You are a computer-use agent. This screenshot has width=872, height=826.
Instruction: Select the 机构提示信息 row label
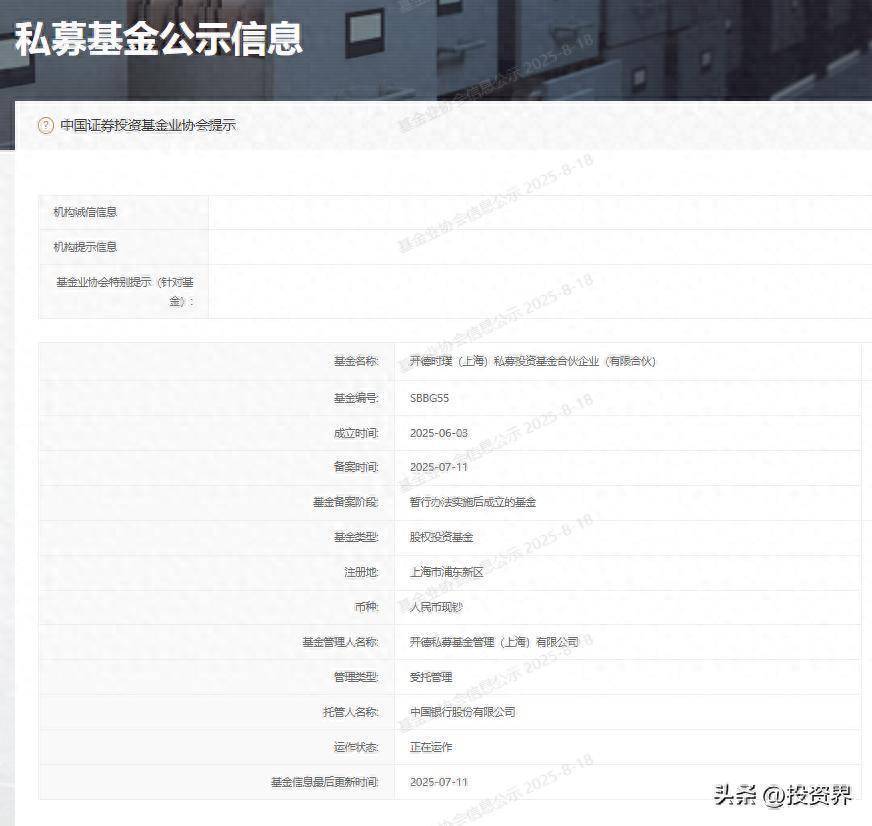[86, 247]
